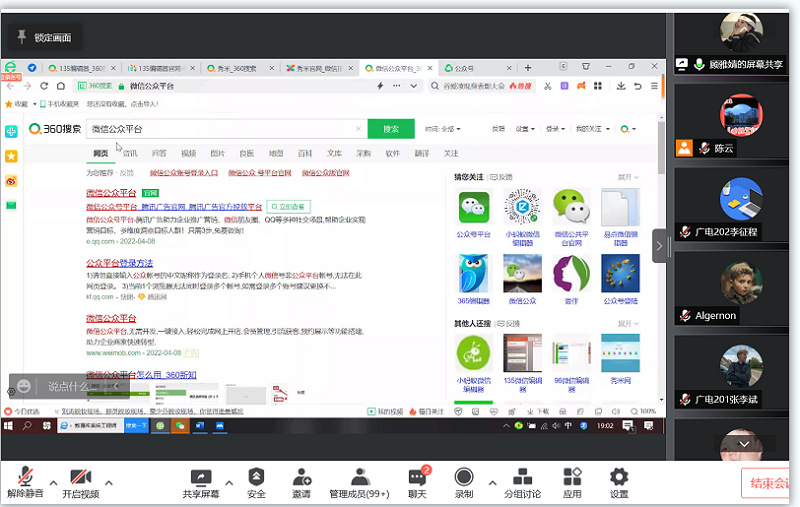Click yellow star icon in browser sidebar

11,156
